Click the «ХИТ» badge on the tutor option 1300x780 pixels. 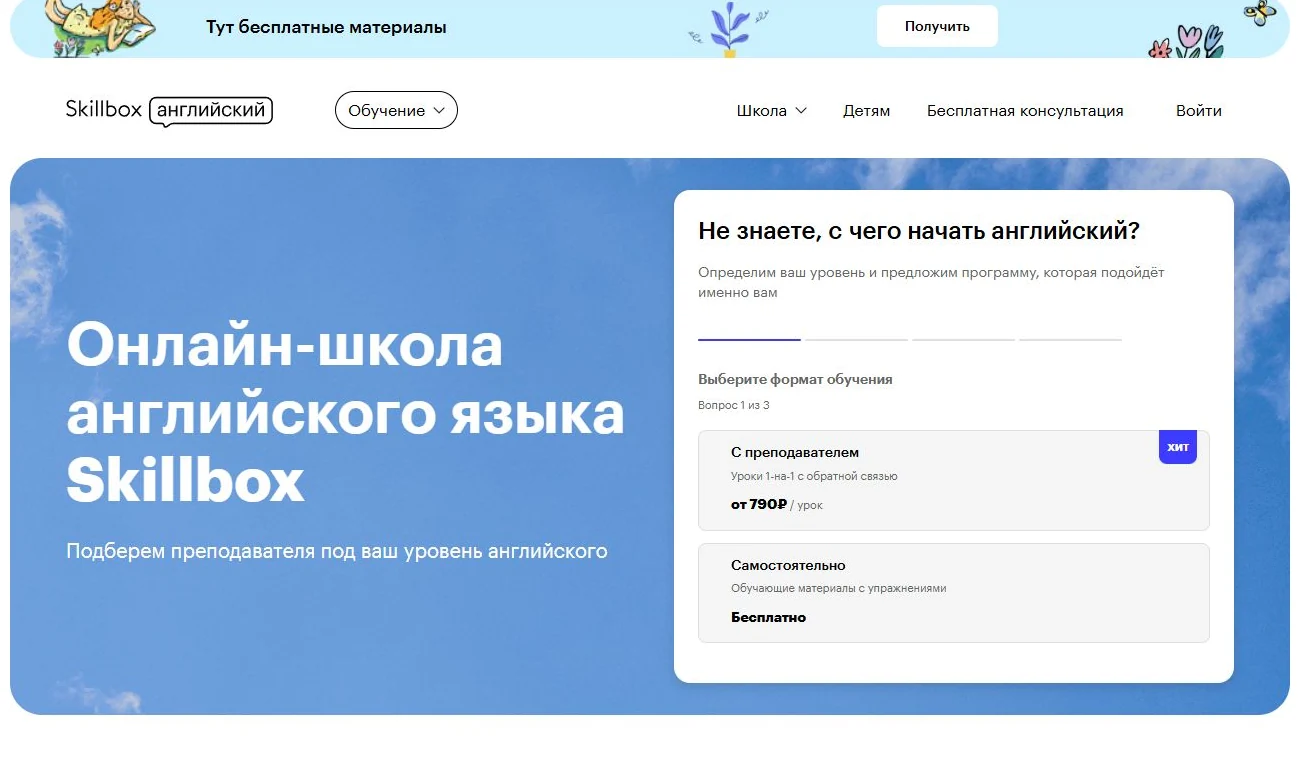(1178, 447)
